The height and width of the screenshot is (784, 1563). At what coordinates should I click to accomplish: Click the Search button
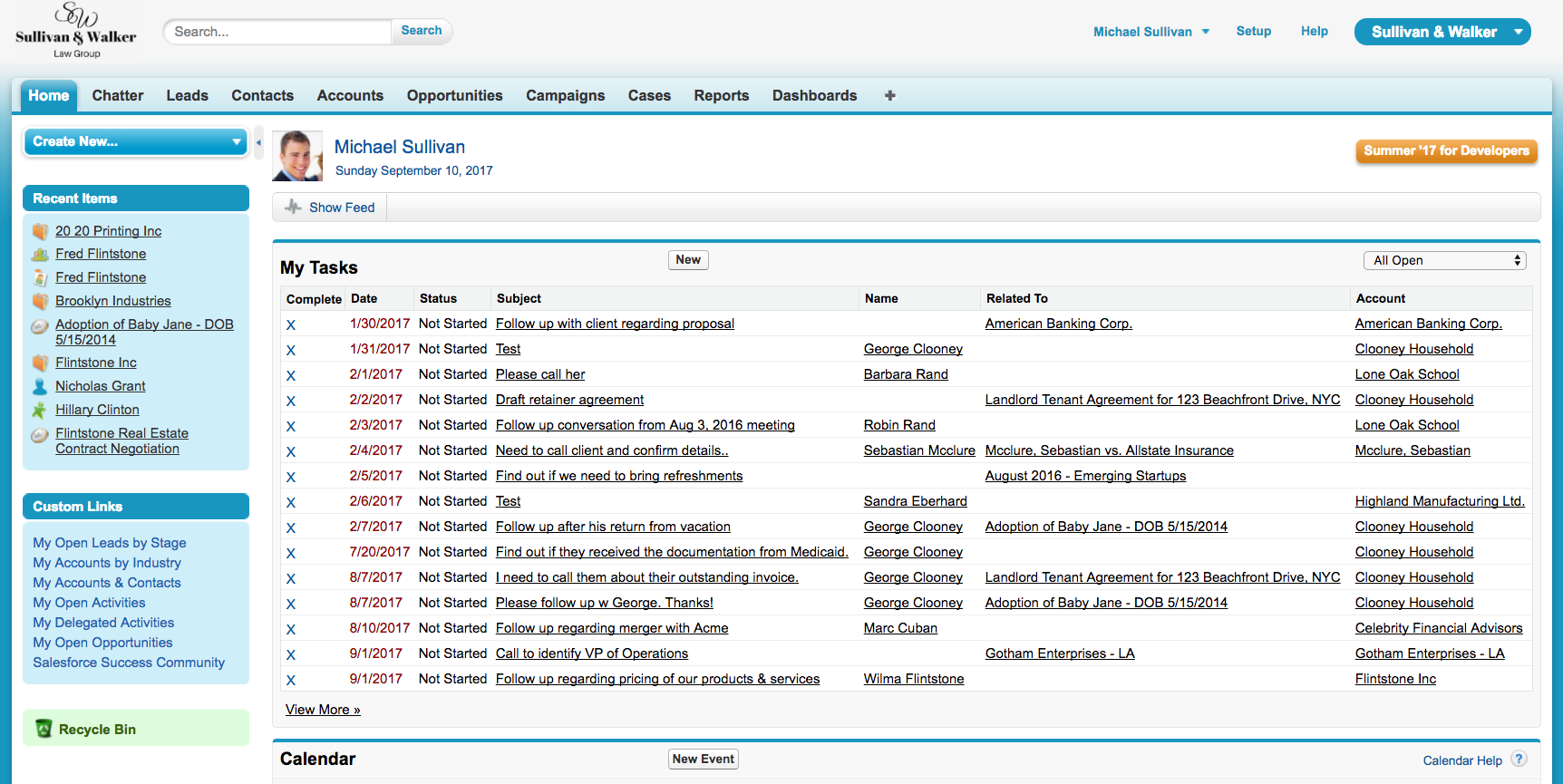point(422,31)
